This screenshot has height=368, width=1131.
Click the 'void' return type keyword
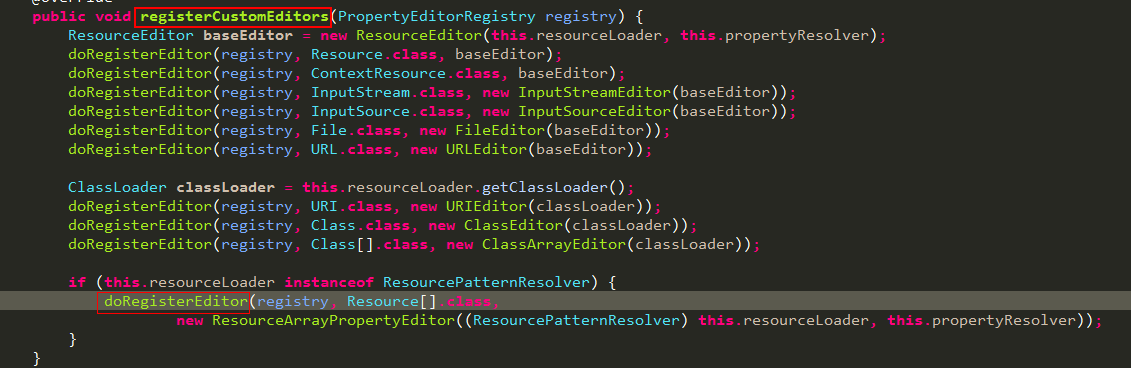pyautogui.click(x=113, y=17)
